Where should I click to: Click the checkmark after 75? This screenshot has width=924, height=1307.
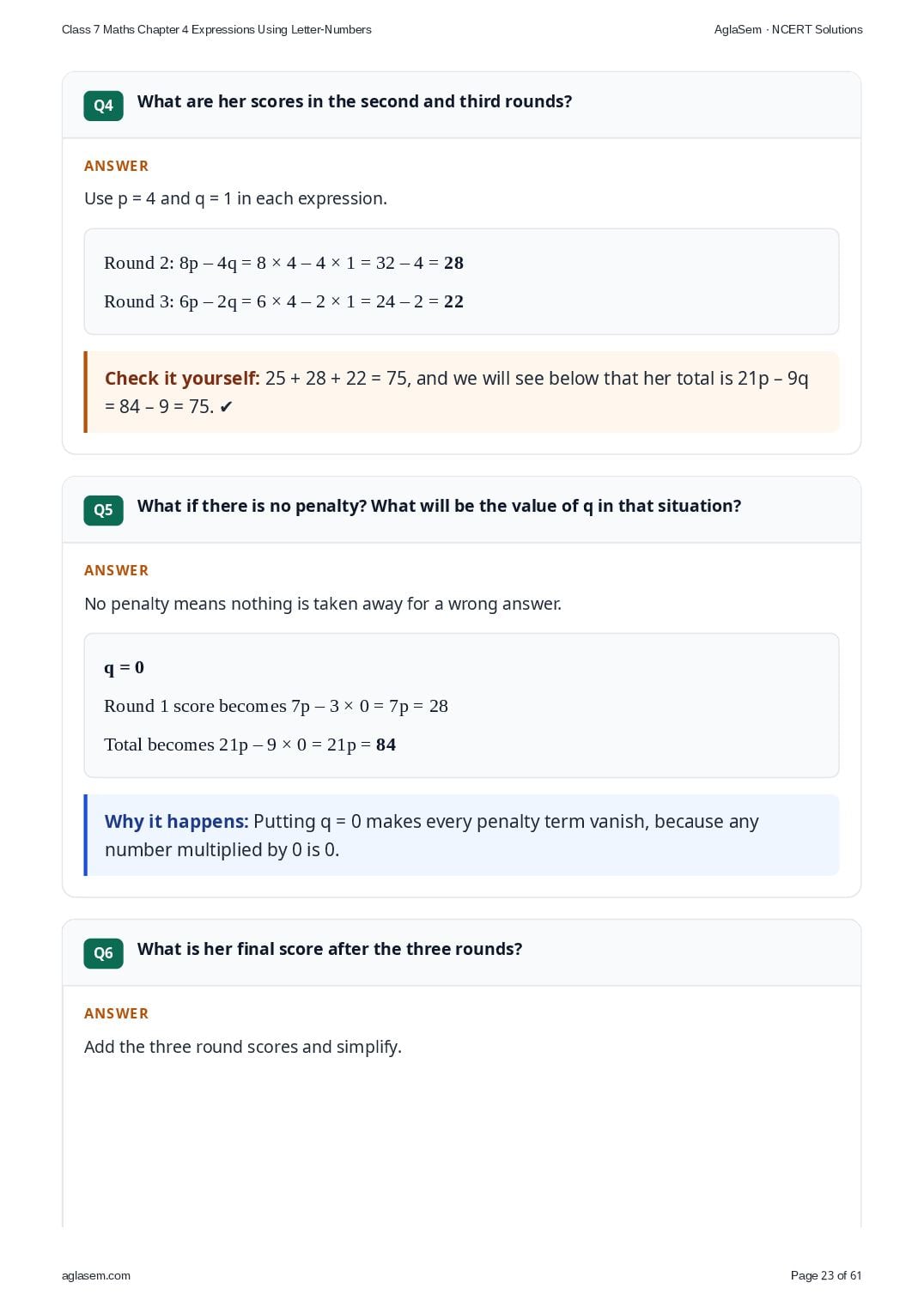tap(226, 407)
